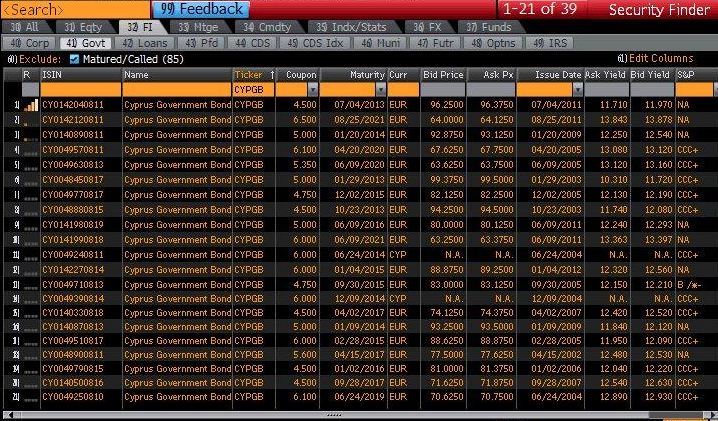Select ISIN CY0049250810
Screen dimensions: 718x421
[73, 397]
